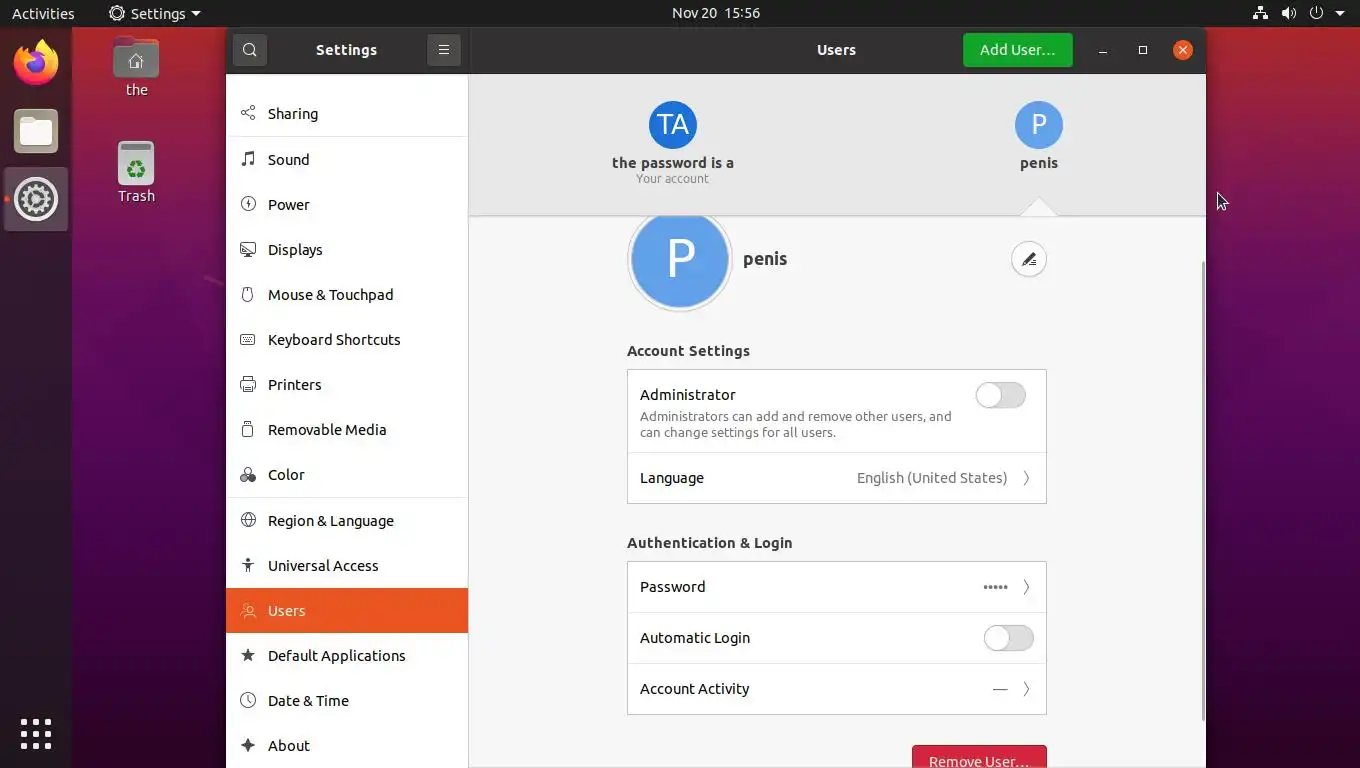Open the Show Applications grid

coord(36,733)
